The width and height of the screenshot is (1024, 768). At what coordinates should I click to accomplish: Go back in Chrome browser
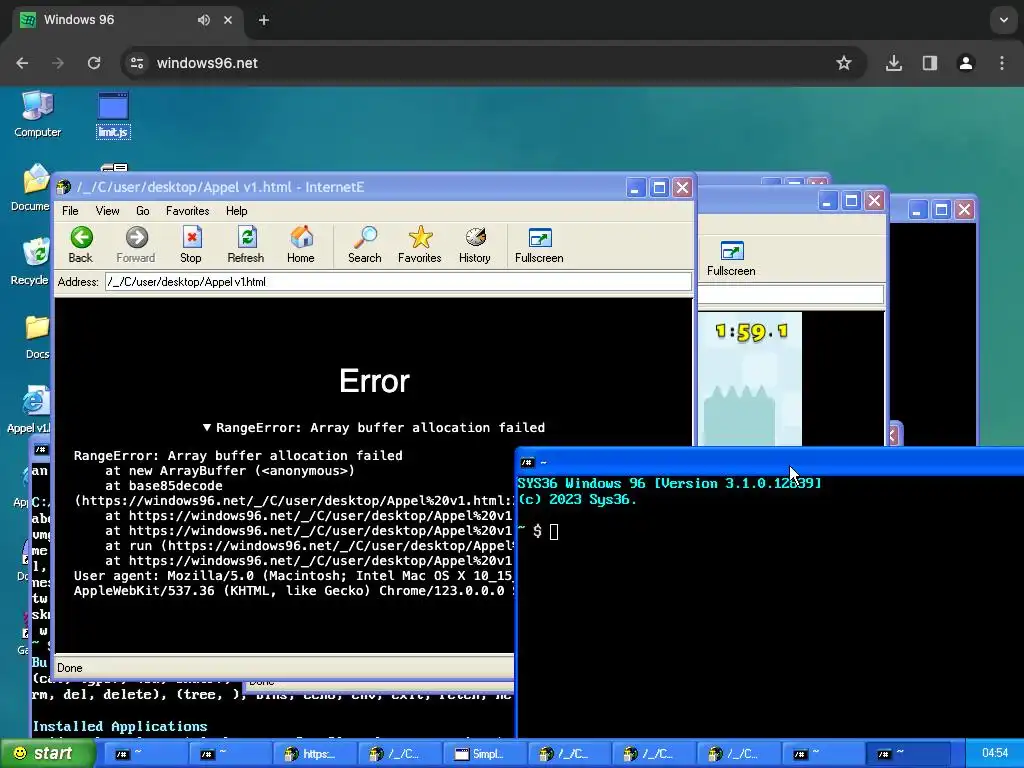click(22, 63)
